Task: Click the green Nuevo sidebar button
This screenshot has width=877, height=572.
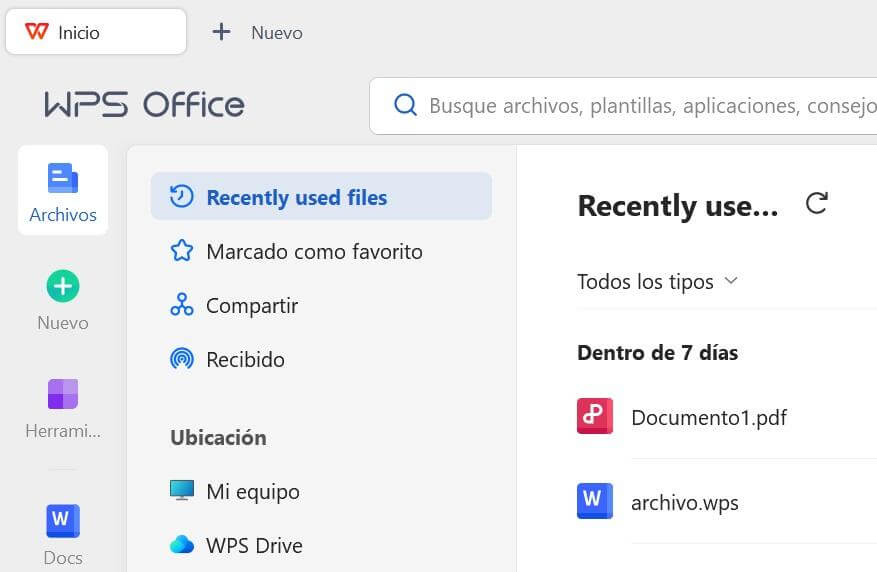Action: pyautogui.click(x=63, y=300)
